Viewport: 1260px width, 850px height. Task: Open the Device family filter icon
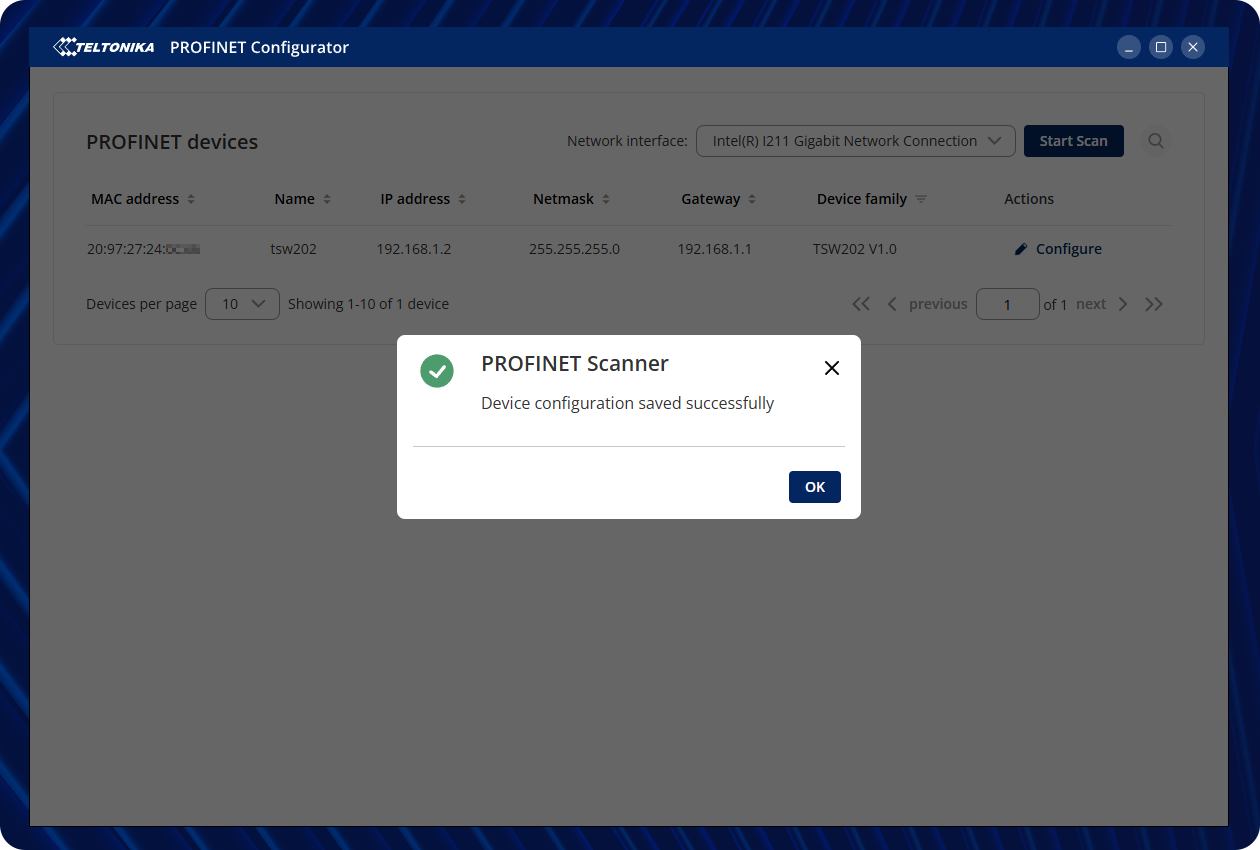click(x=921, y=199)
